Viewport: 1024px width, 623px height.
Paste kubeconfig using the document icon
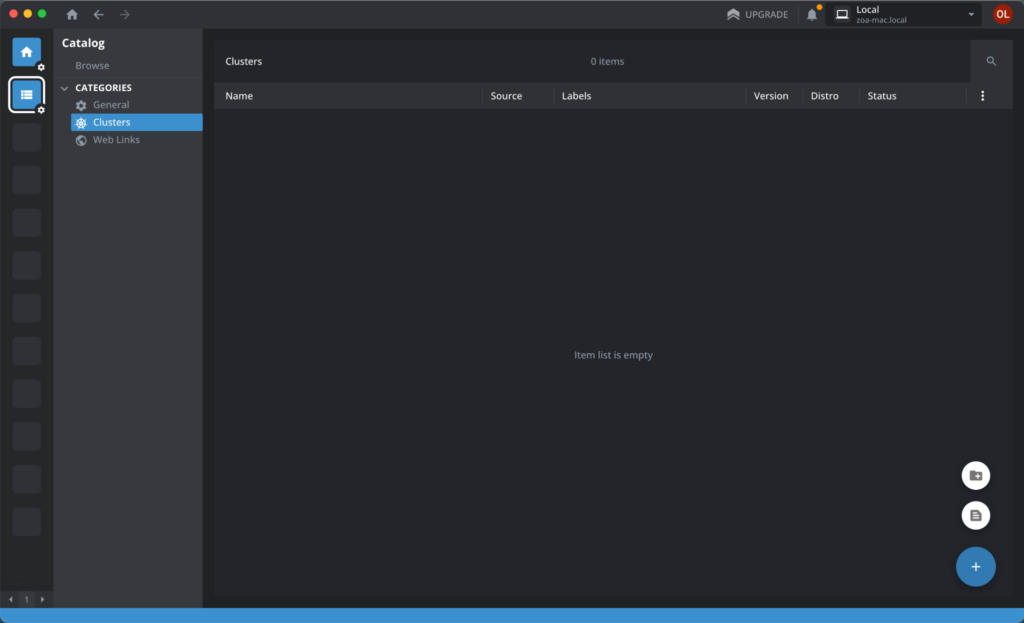point(975,515)
